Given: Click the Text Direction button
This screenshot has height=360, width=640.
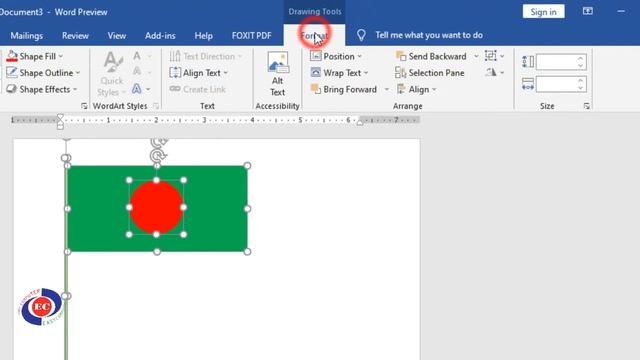Looking at the screenshot, I should pos(206,56).
